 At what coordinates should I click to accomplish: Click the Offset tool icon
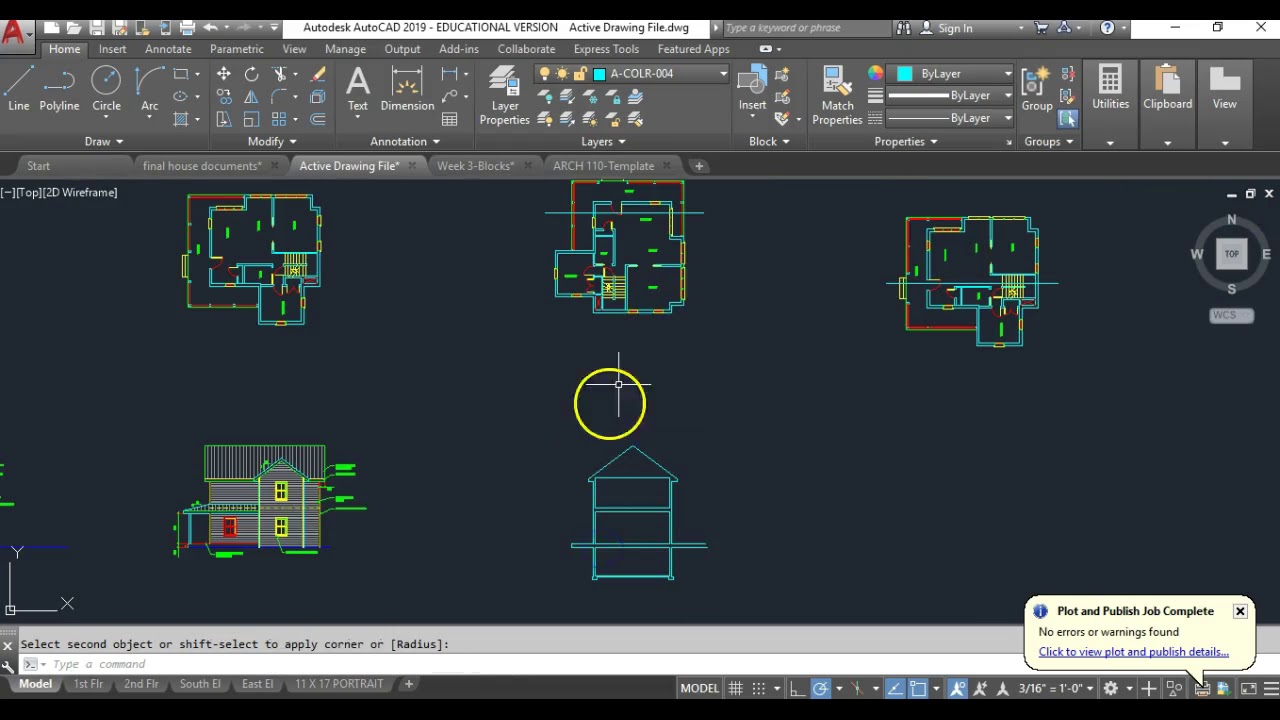tap(318, 119)
